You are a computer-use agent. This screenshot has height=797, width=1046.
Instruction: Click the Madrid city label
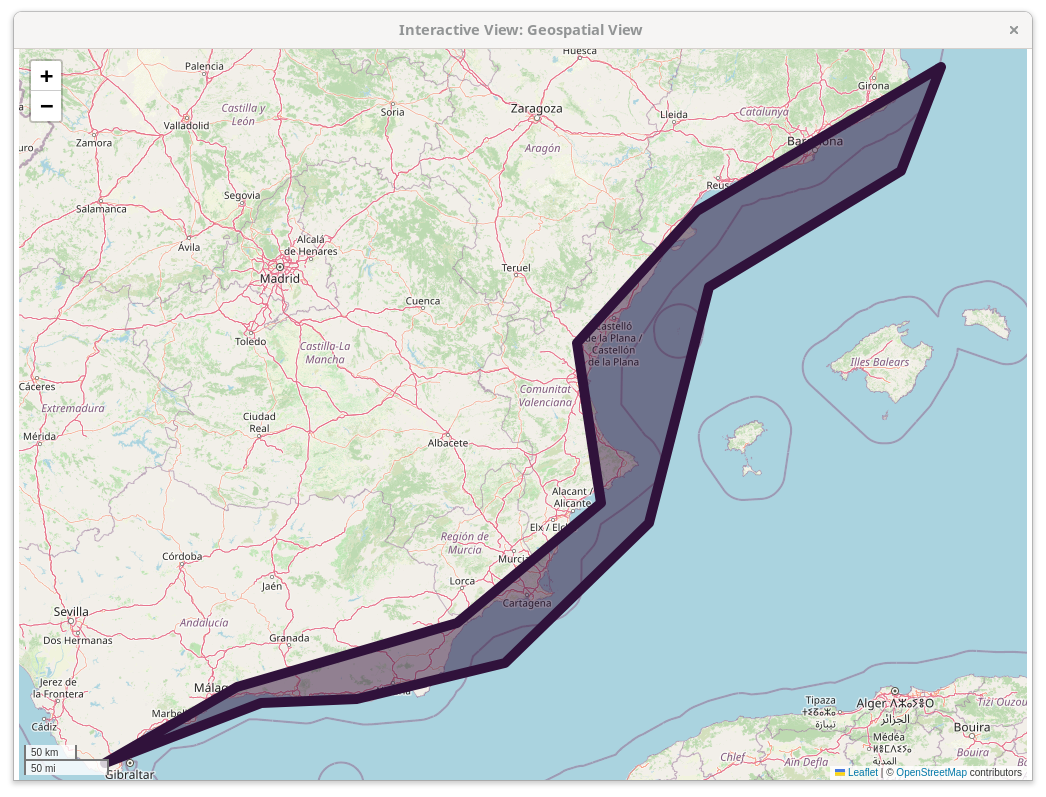click(280, 279)
